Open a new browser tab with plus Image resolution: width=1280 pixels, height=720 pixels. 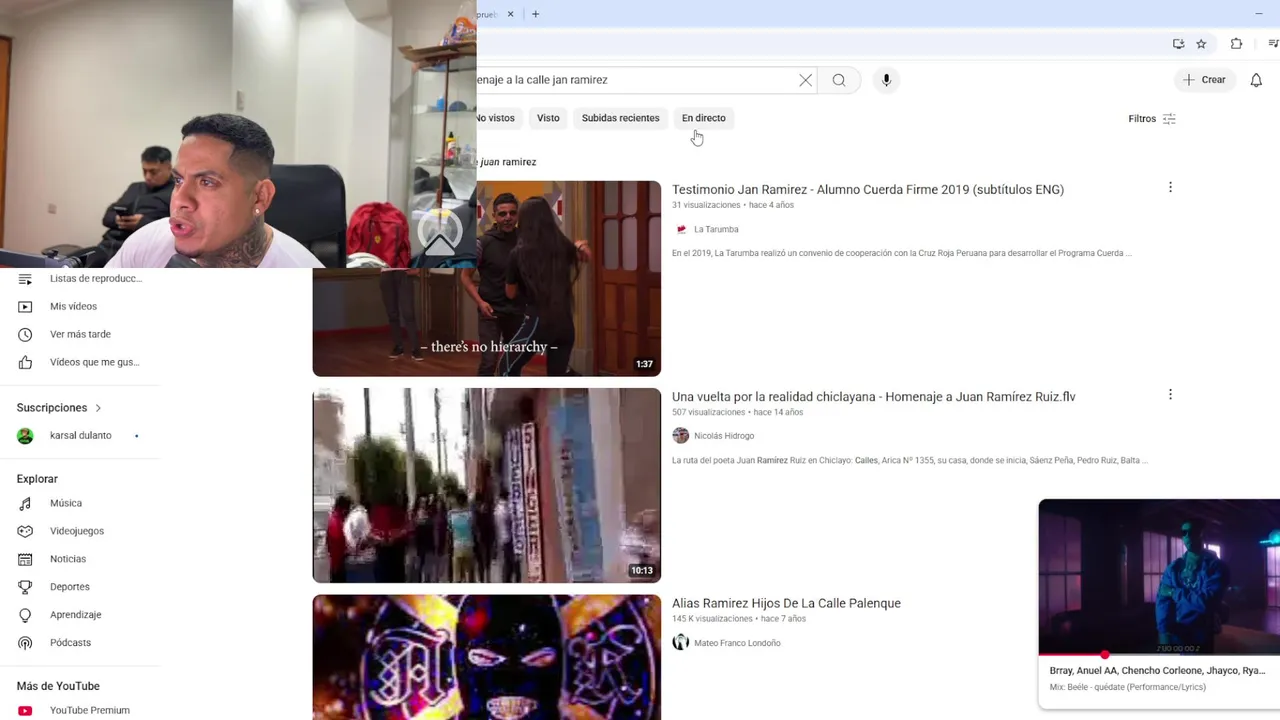tap(535, 14)
